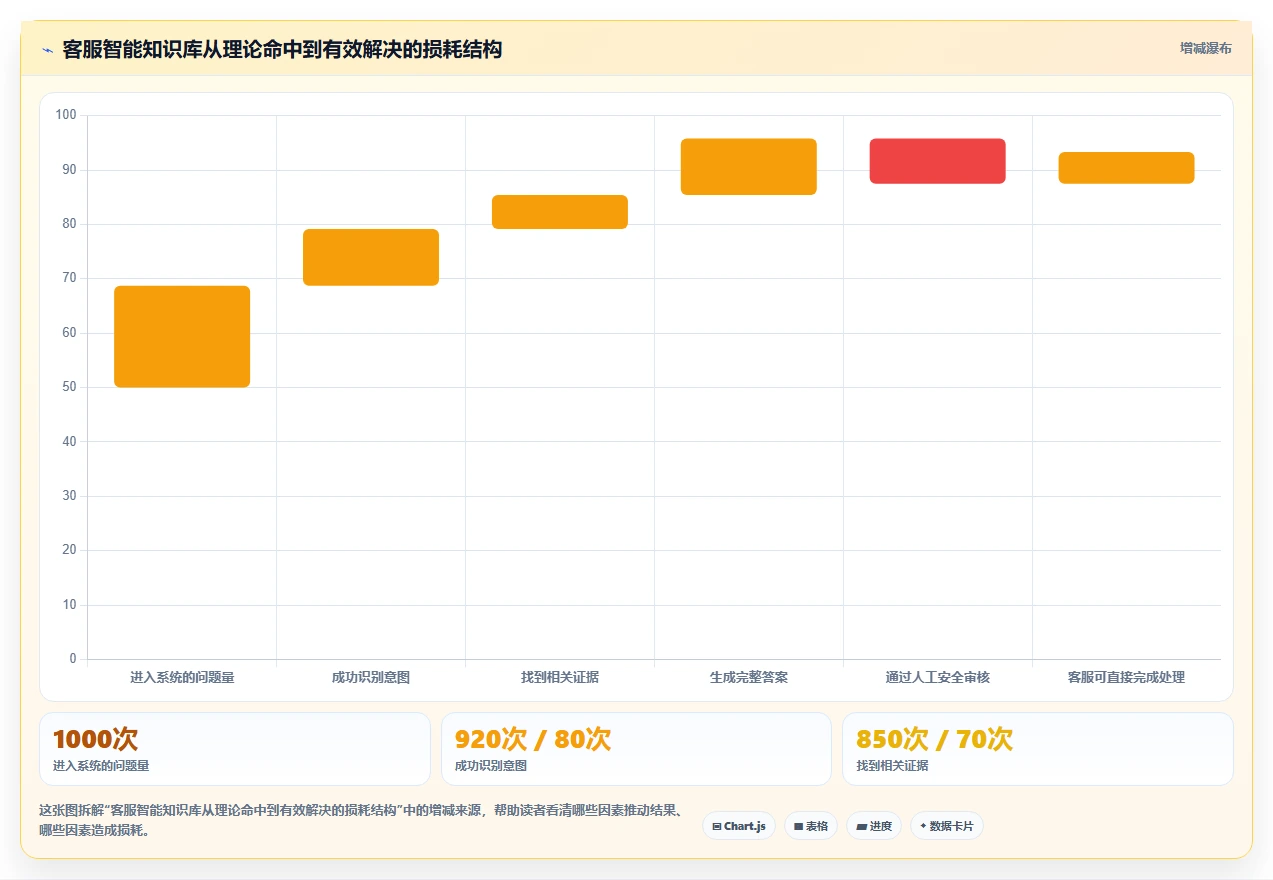Click the chart title 客服智能知识库从理论命中到有效解决的损耗结构
The image size is (1273, 880).
tap(282, 49)
